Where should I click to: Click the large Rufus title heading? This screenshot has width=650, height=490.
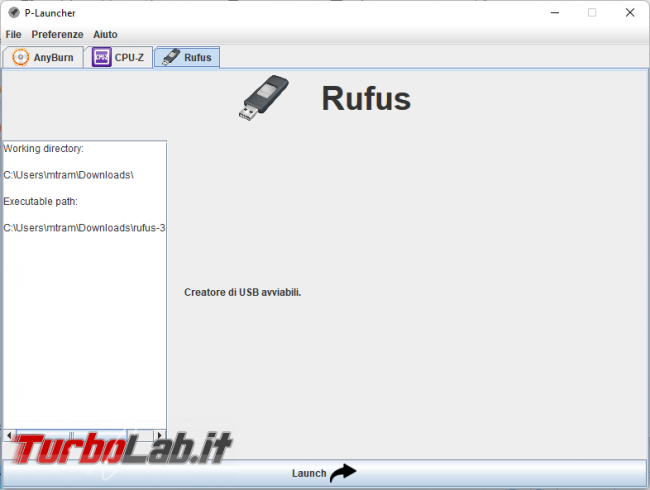366,99
